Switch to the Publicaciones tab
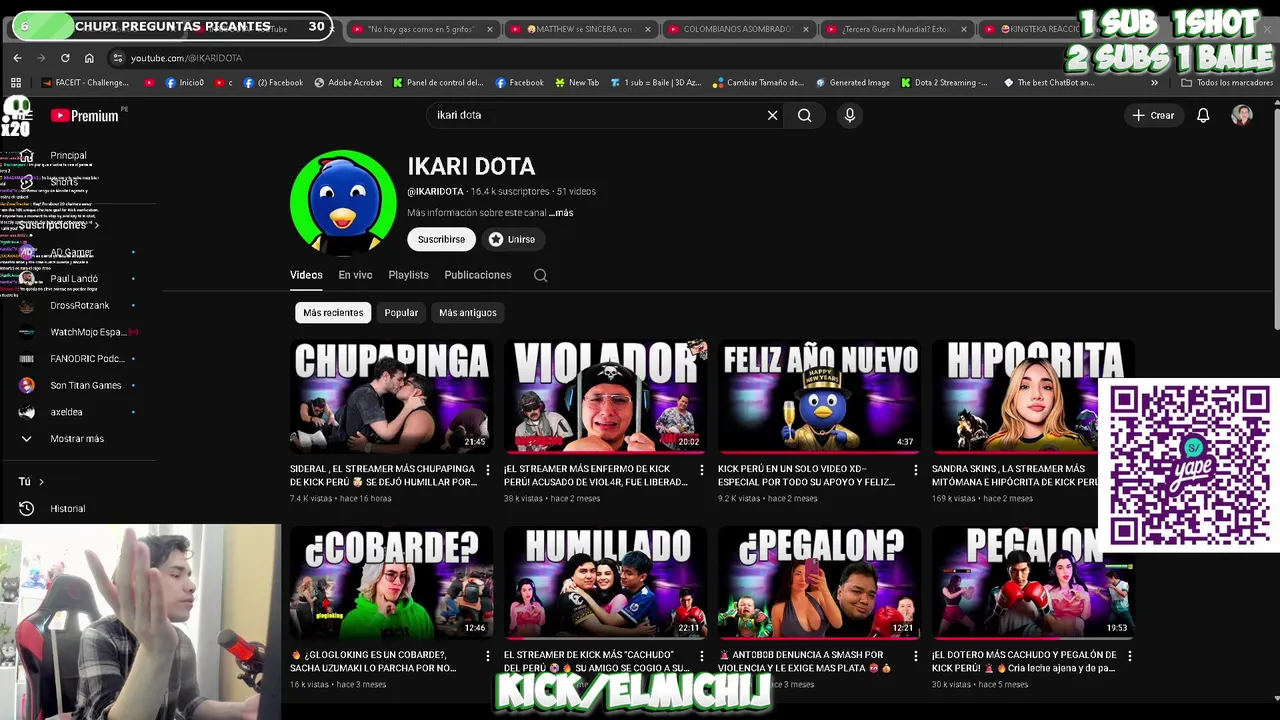This screenshot has width=1280, height=720. tap(477, 275)
